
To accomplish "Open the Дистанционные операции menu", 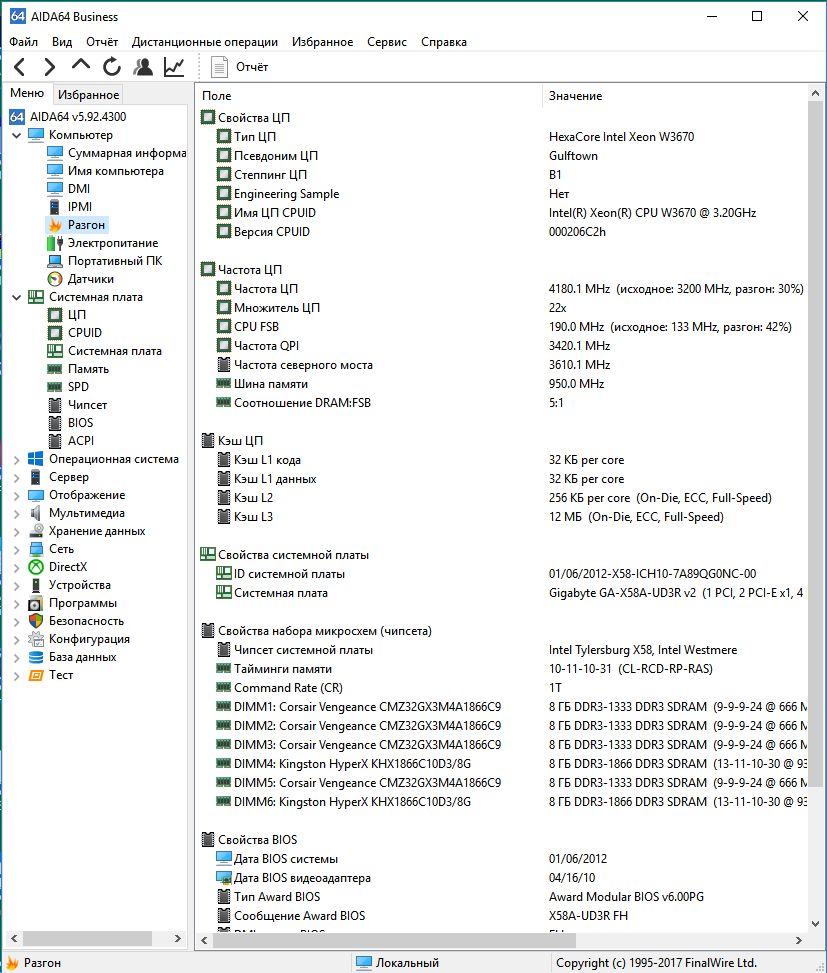I will pos(205,42).
